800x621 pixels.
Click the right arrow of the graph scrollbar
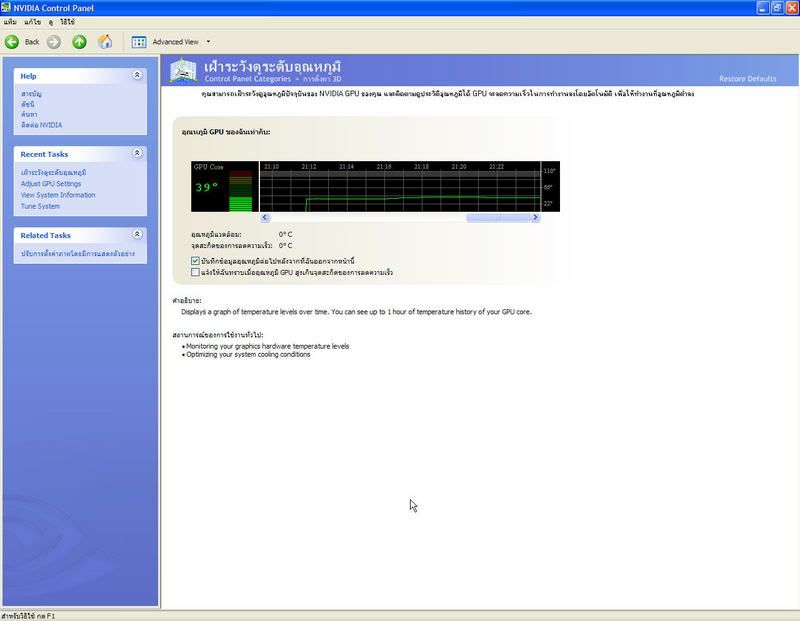[535, 217]
